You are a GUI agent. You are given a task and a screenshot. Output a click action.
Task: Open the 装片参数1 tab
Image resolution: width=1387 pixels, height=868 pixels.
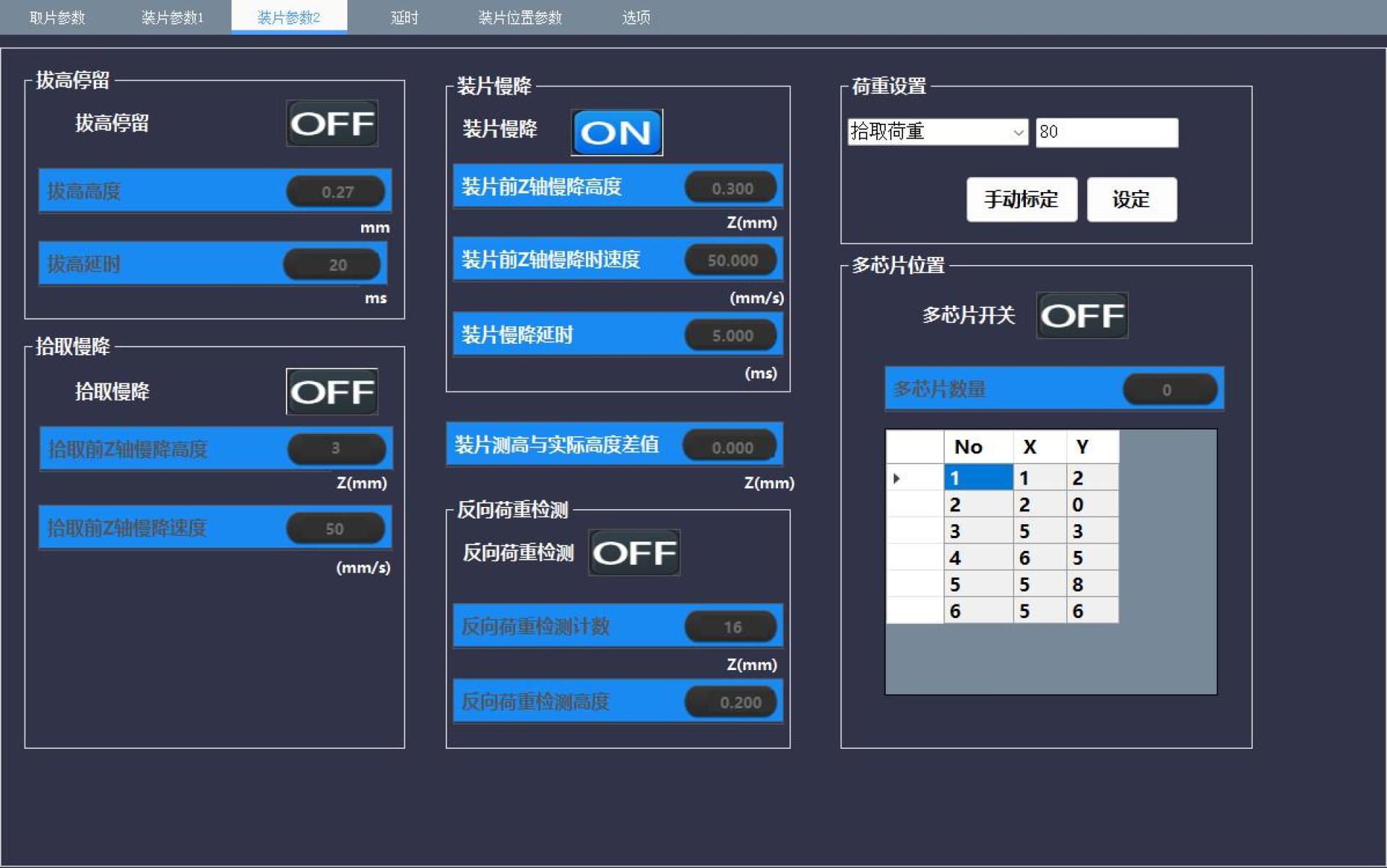[173, 17]
